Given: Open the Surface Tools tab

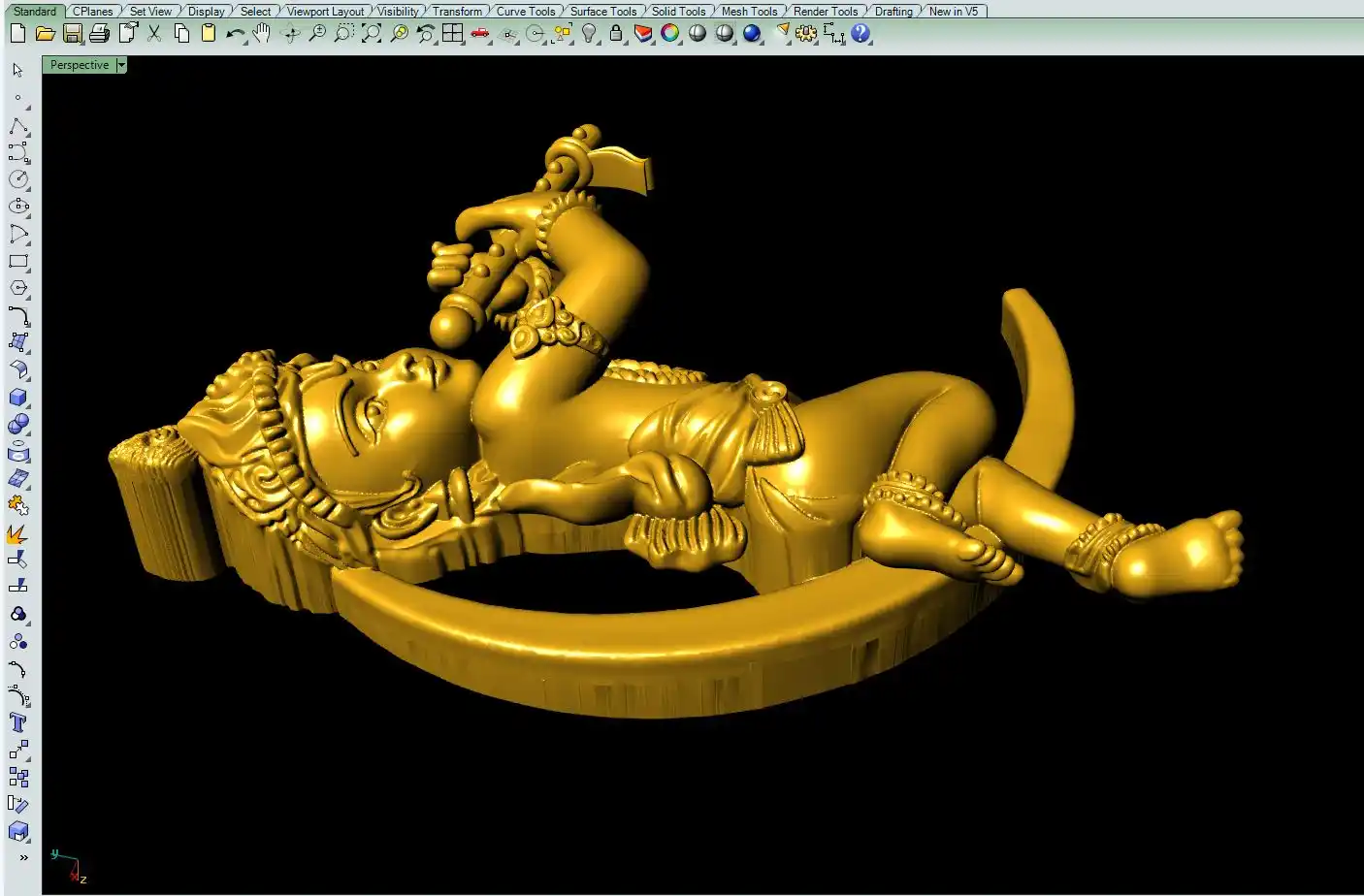Looking at the screenshot, I should (x=603, y=12).
